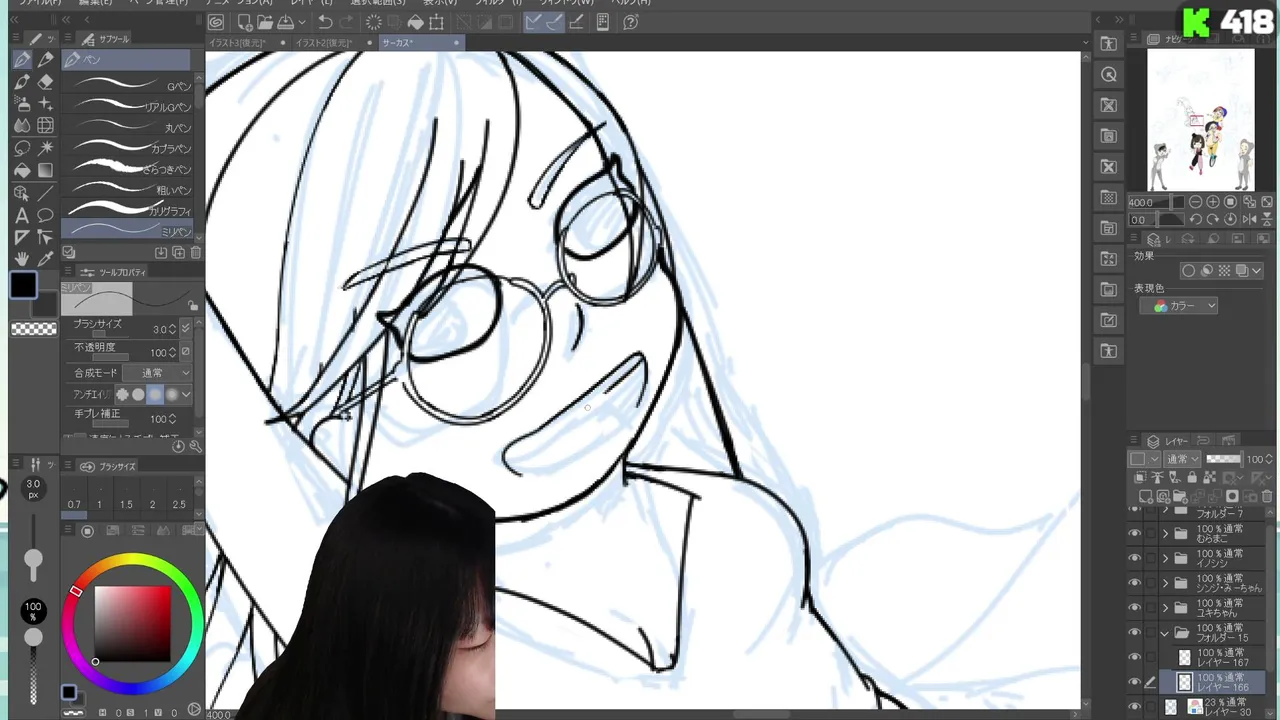This screenshot has height=720, width=1280.
Task: Click the Clear (loading circle) icon in command bar
Action: point(374,22)
